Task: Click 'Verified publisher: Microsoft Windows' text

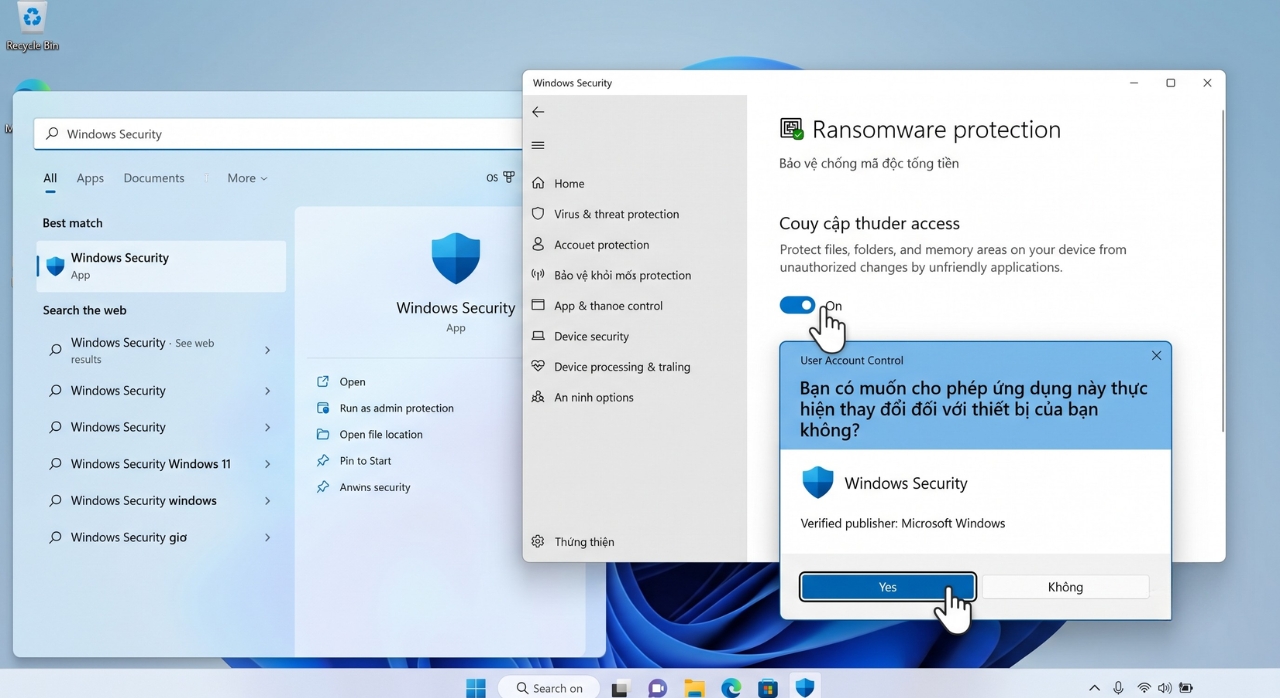Action: tap(903, 523)
